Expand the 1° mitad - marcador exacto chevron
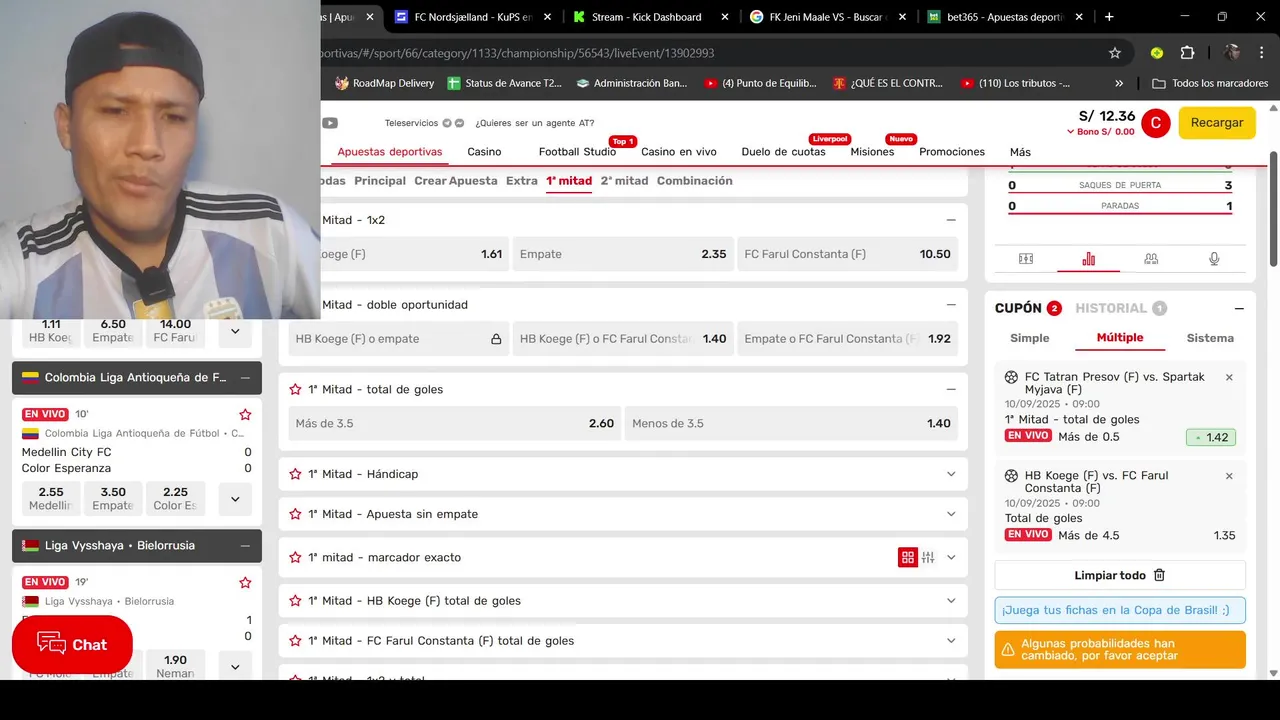This screenshot has width=1280, height=720. click(x=951, y=558)
